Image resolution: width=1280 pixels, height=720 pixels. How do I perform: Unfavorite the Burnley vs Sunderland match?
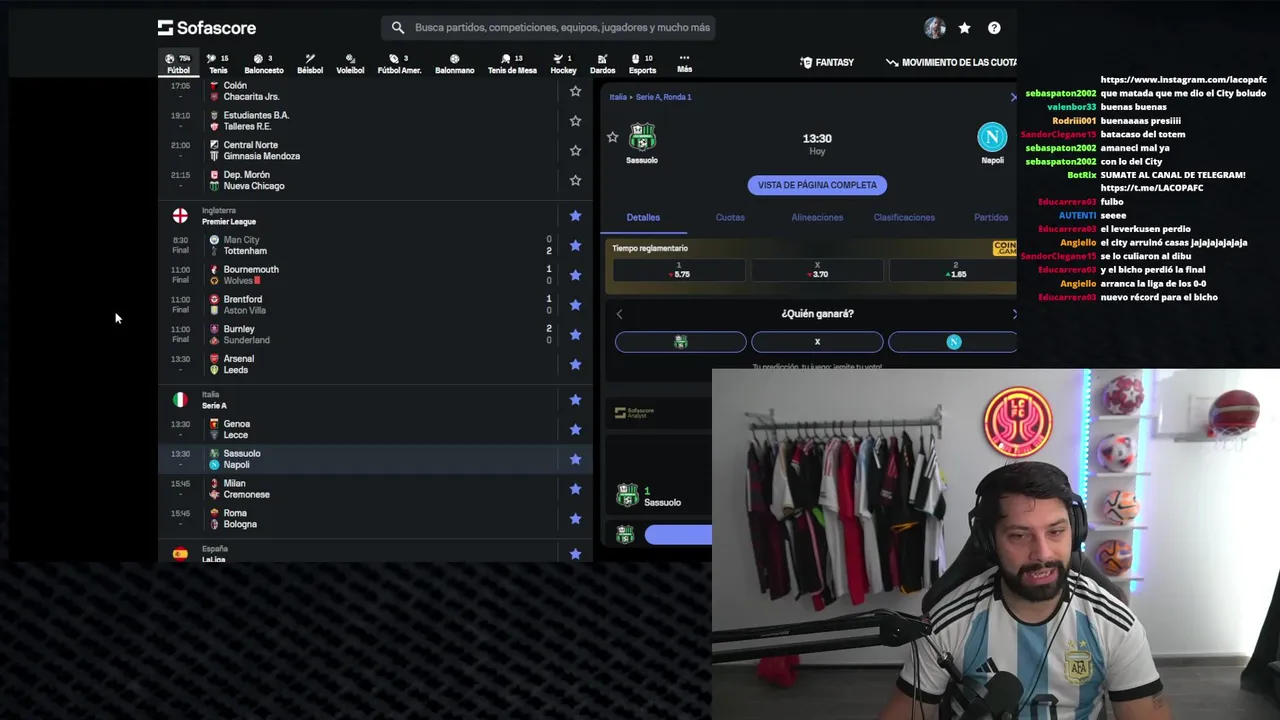575,335
